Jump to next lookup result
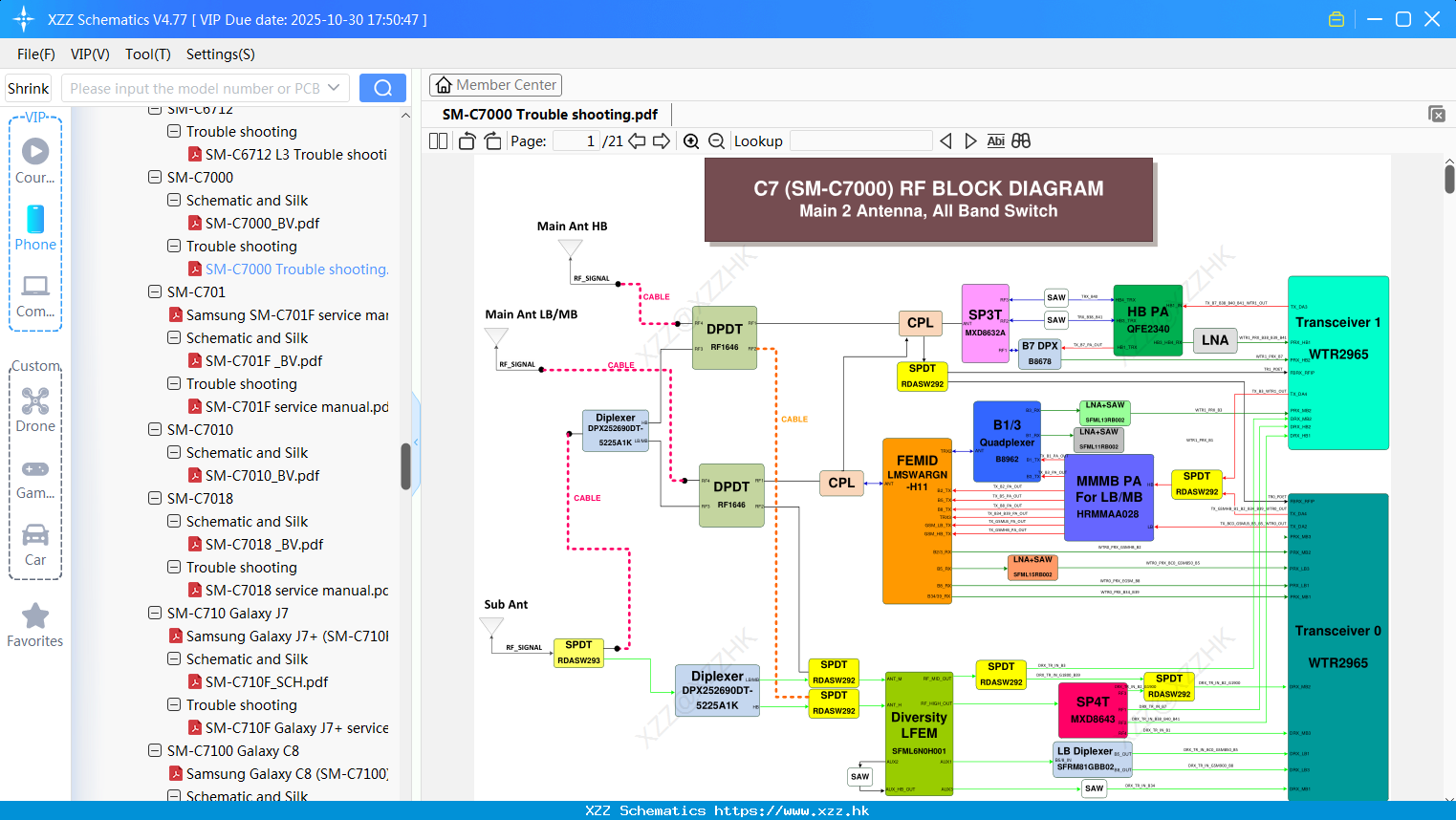Screen dimensions: 1456x820 coord(970,140)
